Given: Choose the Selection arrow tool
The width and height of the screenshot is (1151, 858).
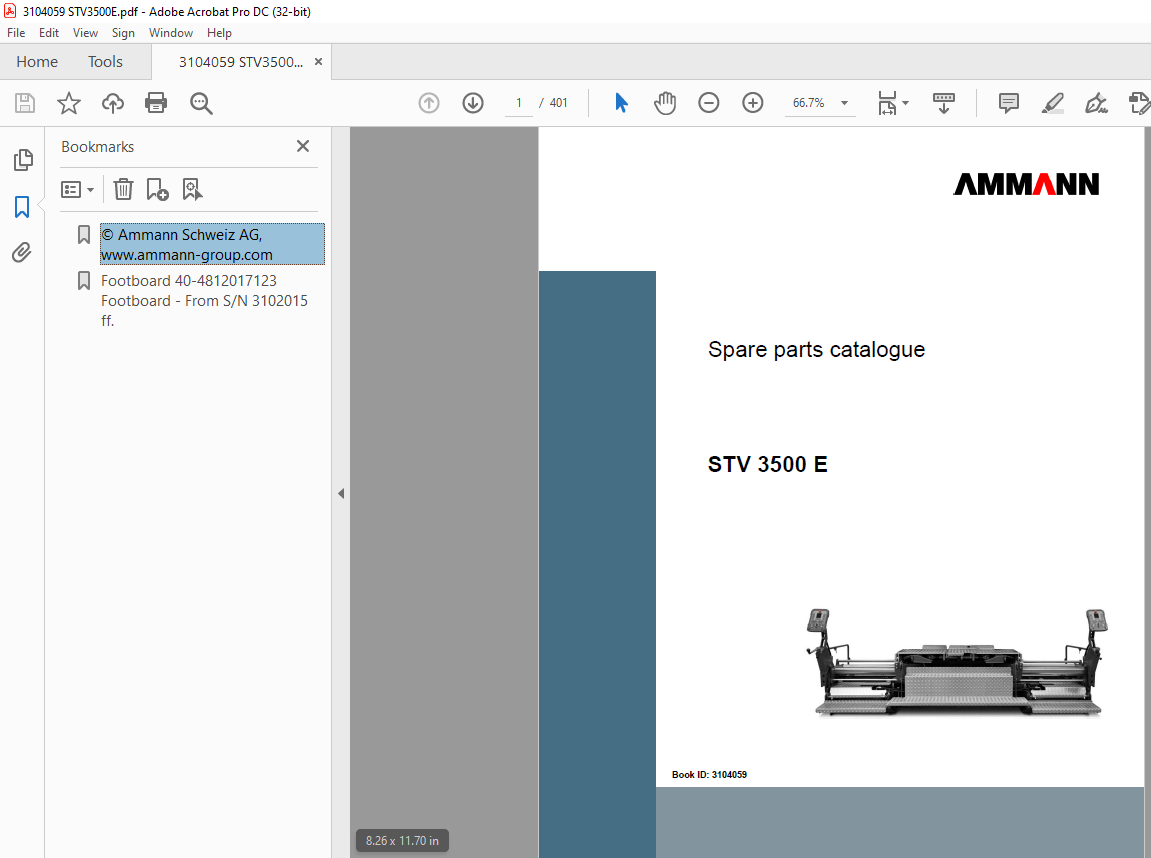Looking at the screenshot, I should (621, 103).
